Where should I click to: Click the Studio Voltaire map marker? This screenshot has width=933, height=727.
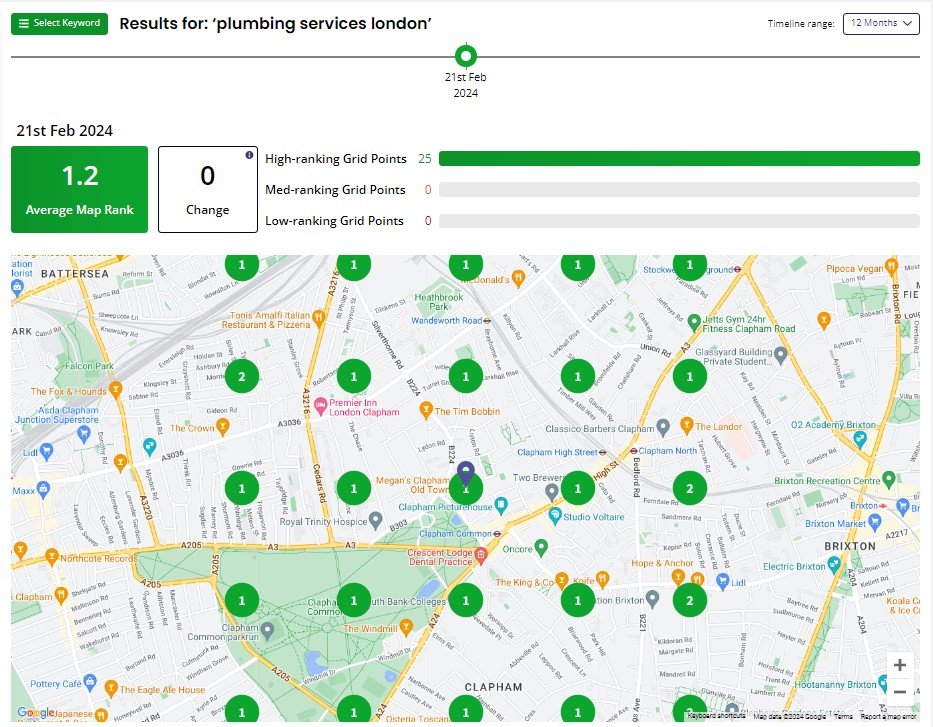pos(555,516)
